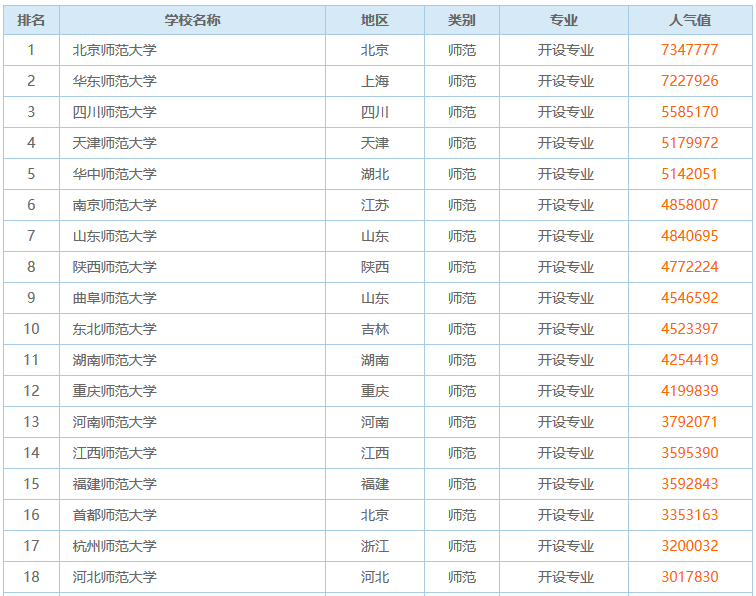Open 开设专业 in the 河北师范大学 row

(x=566, y=577)
